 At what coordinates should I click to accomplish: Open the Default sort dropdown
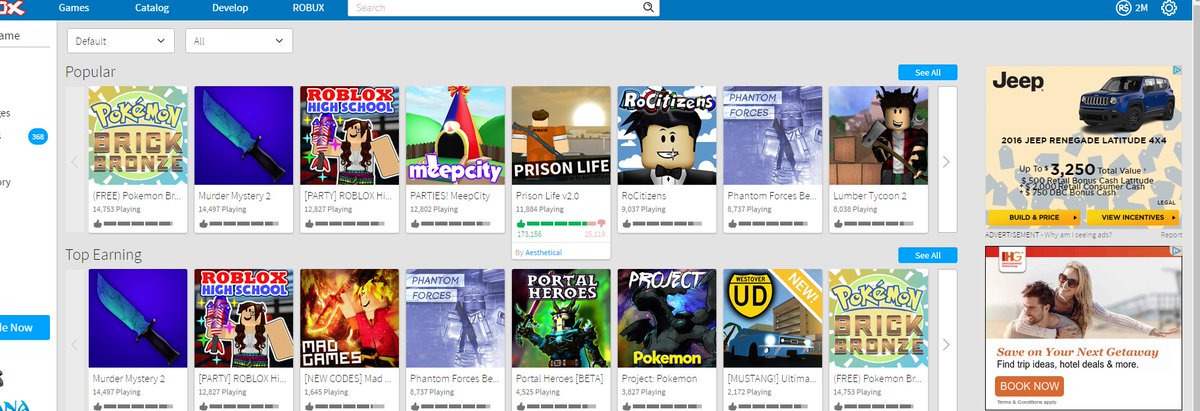121,41
